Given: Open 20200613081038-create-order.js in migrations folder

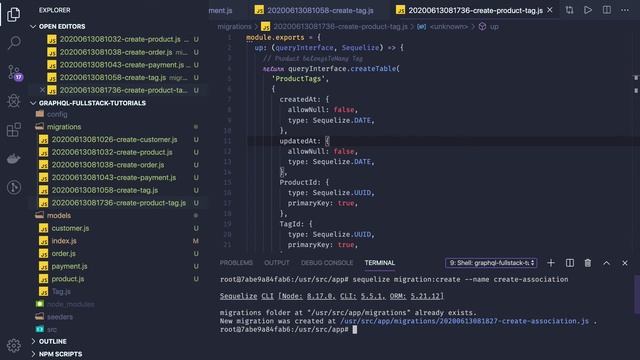Looking at the screenshot, I should (x=108, y=165).
